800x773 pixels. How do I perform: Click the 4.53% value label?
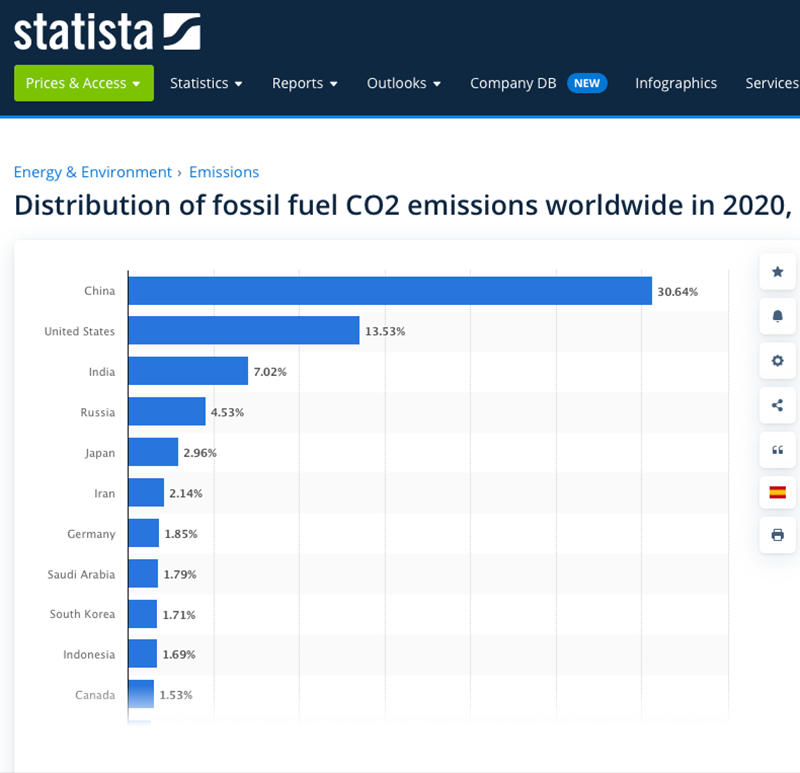(x=228, y=412)
